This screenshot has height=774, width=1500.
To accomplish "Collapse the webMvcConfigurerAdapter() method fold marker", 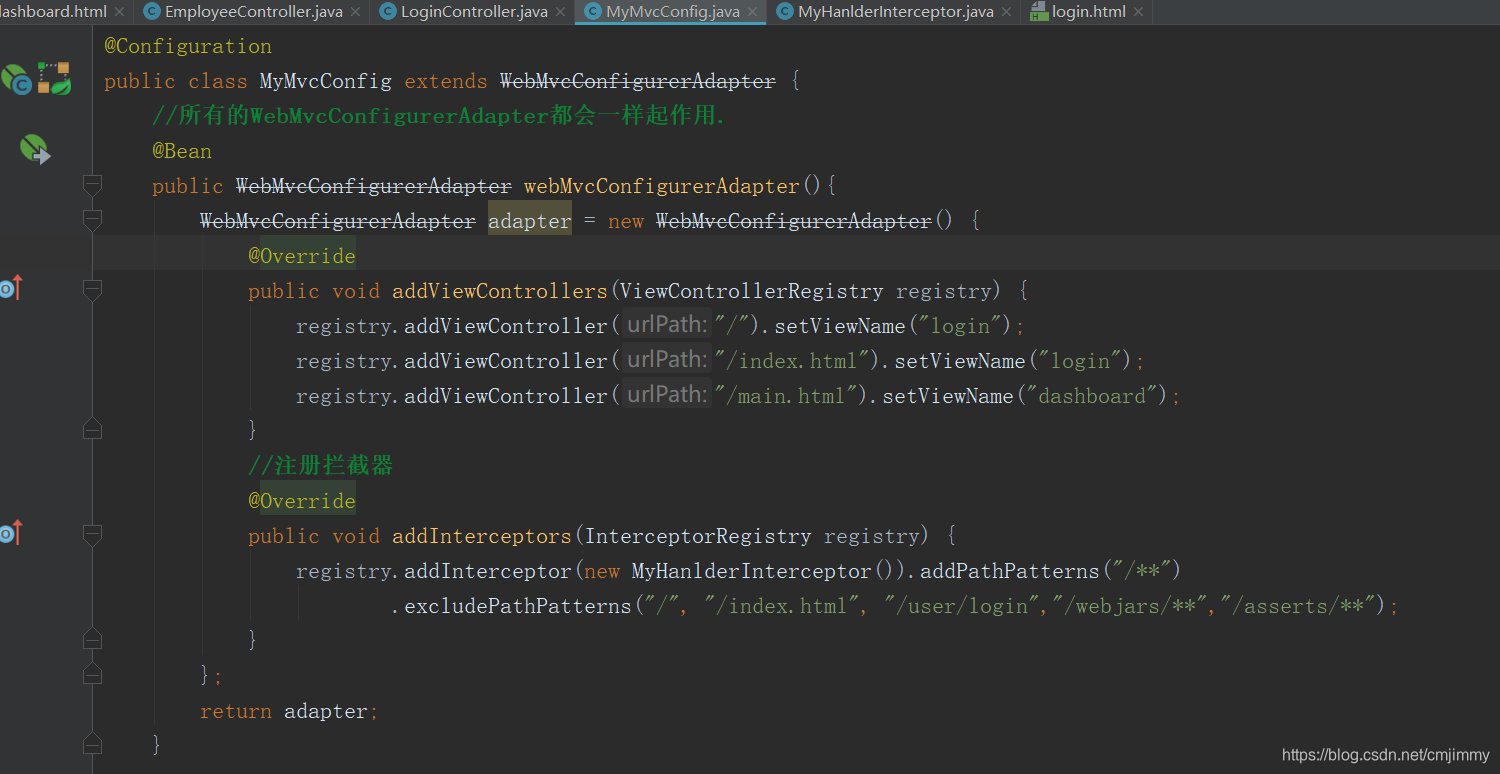I will click(93, 185).
